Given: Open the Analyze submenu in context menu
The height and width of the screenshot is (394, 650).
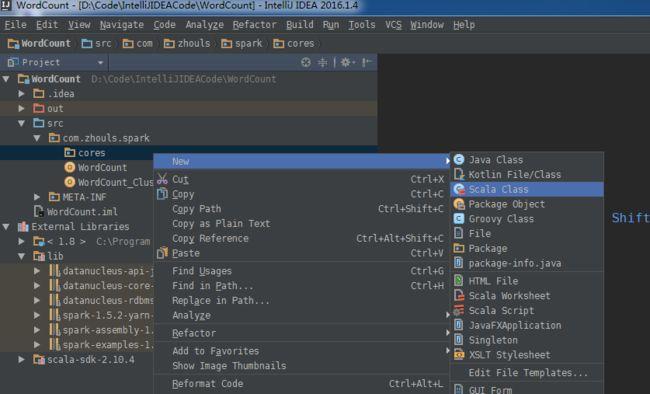Looking at the screenshot, I should point(302,315).
